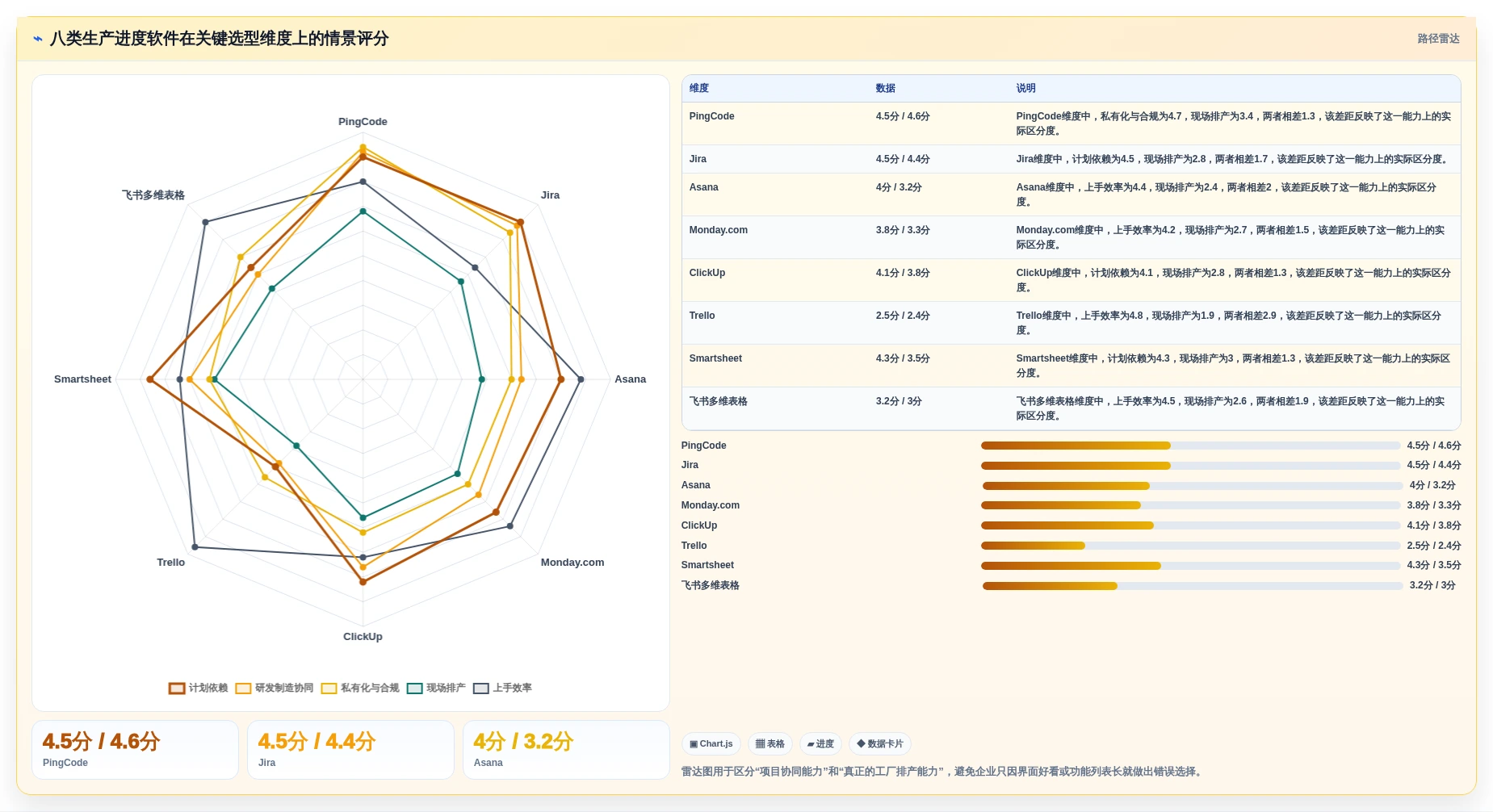This screenshot has width=1493, height=812.
Task: Open the PingCode 4.5分 / 4.6分 summary card
Action: coord(135,750)
